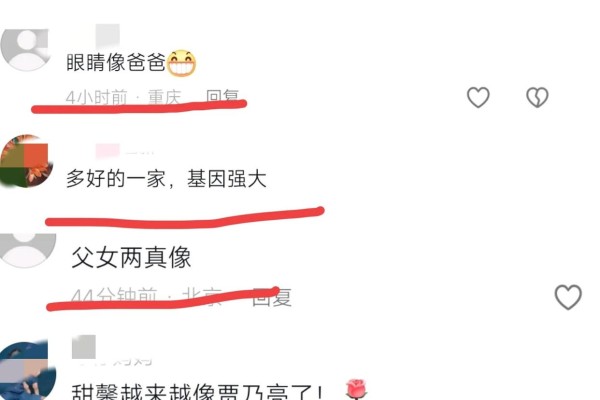Click the "44分钟前 · 北京" timestamp

point(147,297)
